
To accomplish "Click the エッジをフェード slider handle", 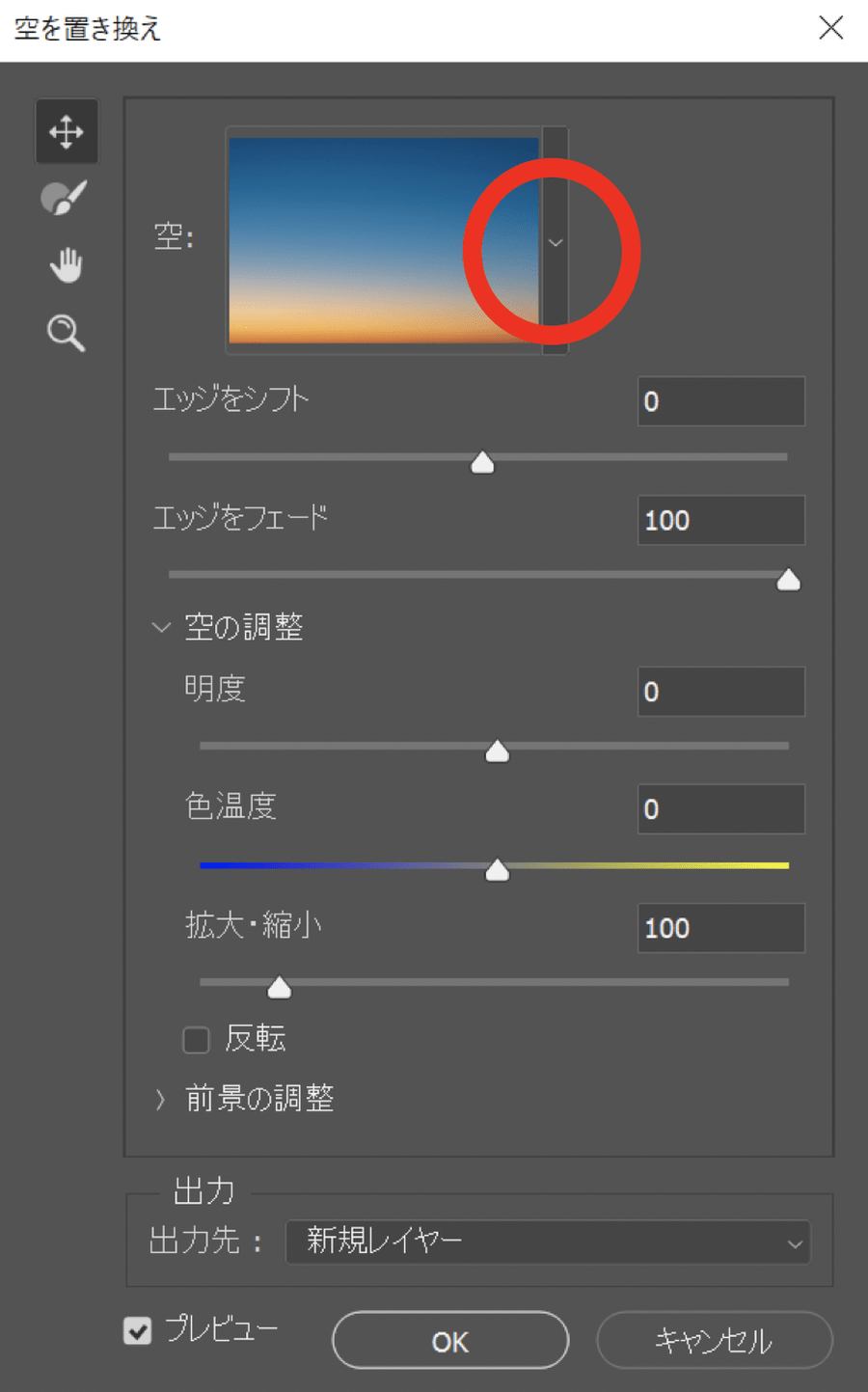I will click(788, 580).
